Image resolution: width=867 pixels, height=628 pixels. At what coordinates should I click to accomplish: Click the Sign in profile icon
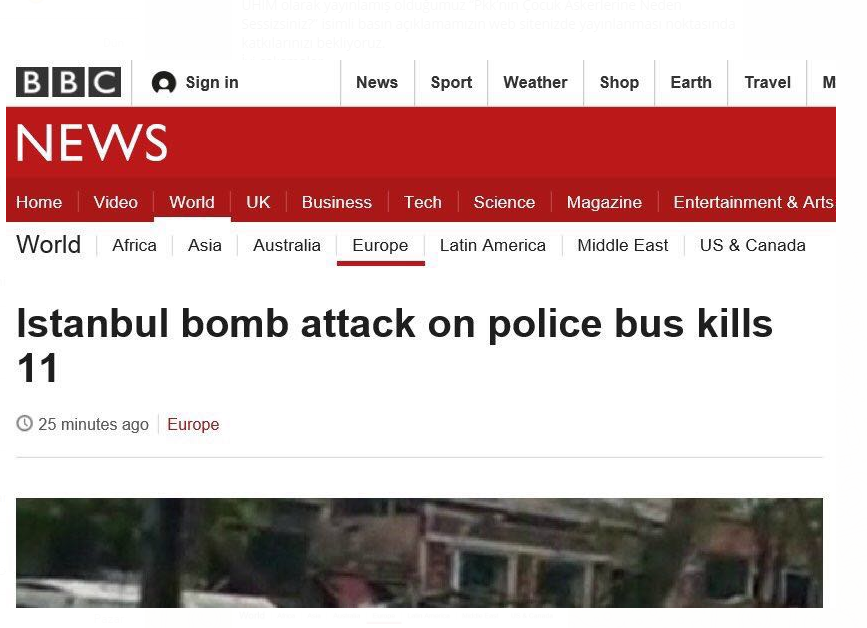tap(164, 82)
